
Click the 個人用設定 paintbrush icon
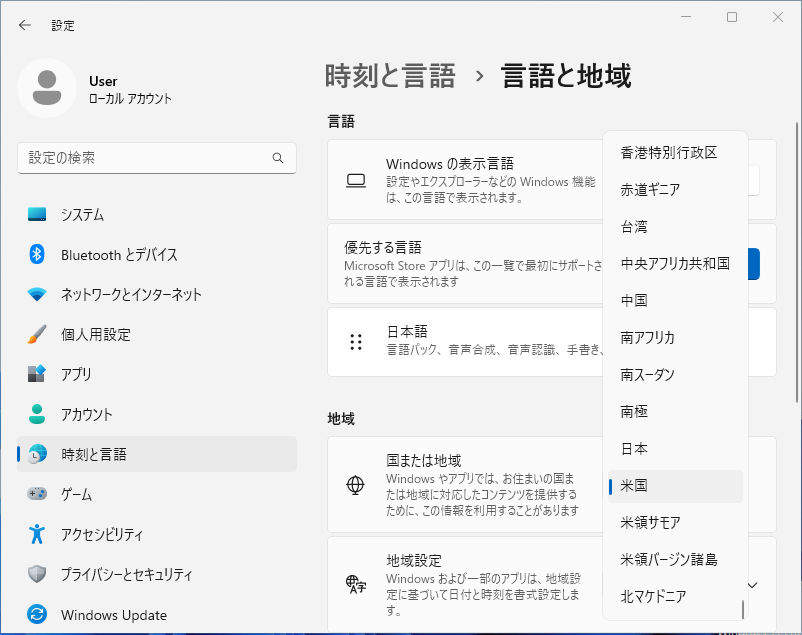[37, 334]
